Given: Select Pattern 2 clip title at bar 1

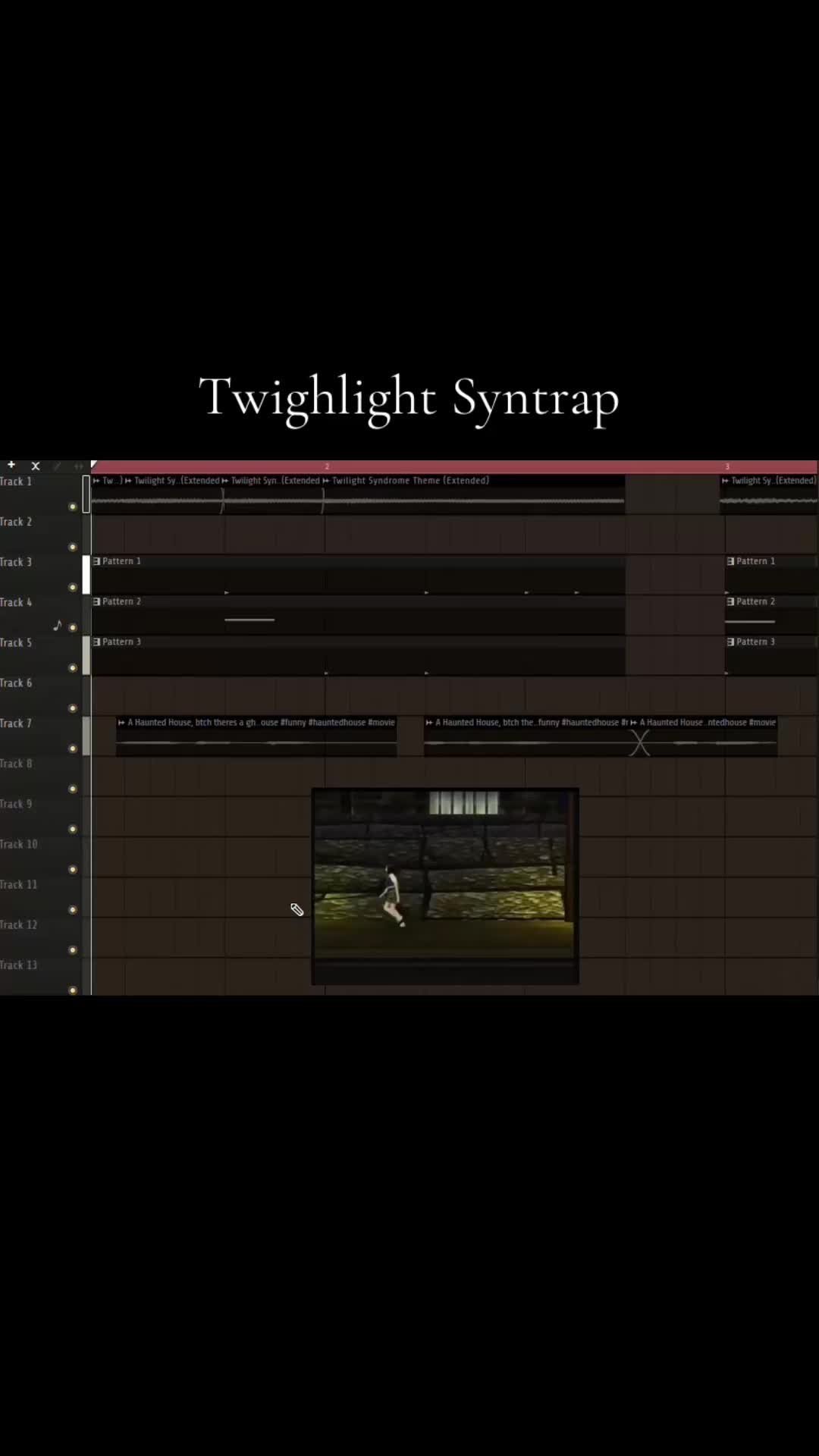Looking at the screenshot, I should (121, 601).
